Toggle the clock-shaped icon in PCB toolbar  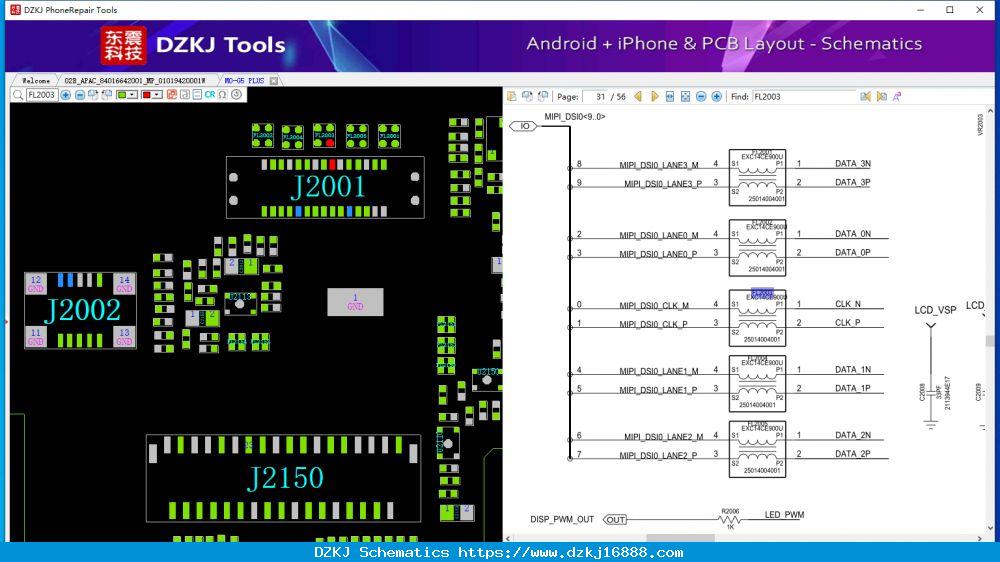point(237,94)
